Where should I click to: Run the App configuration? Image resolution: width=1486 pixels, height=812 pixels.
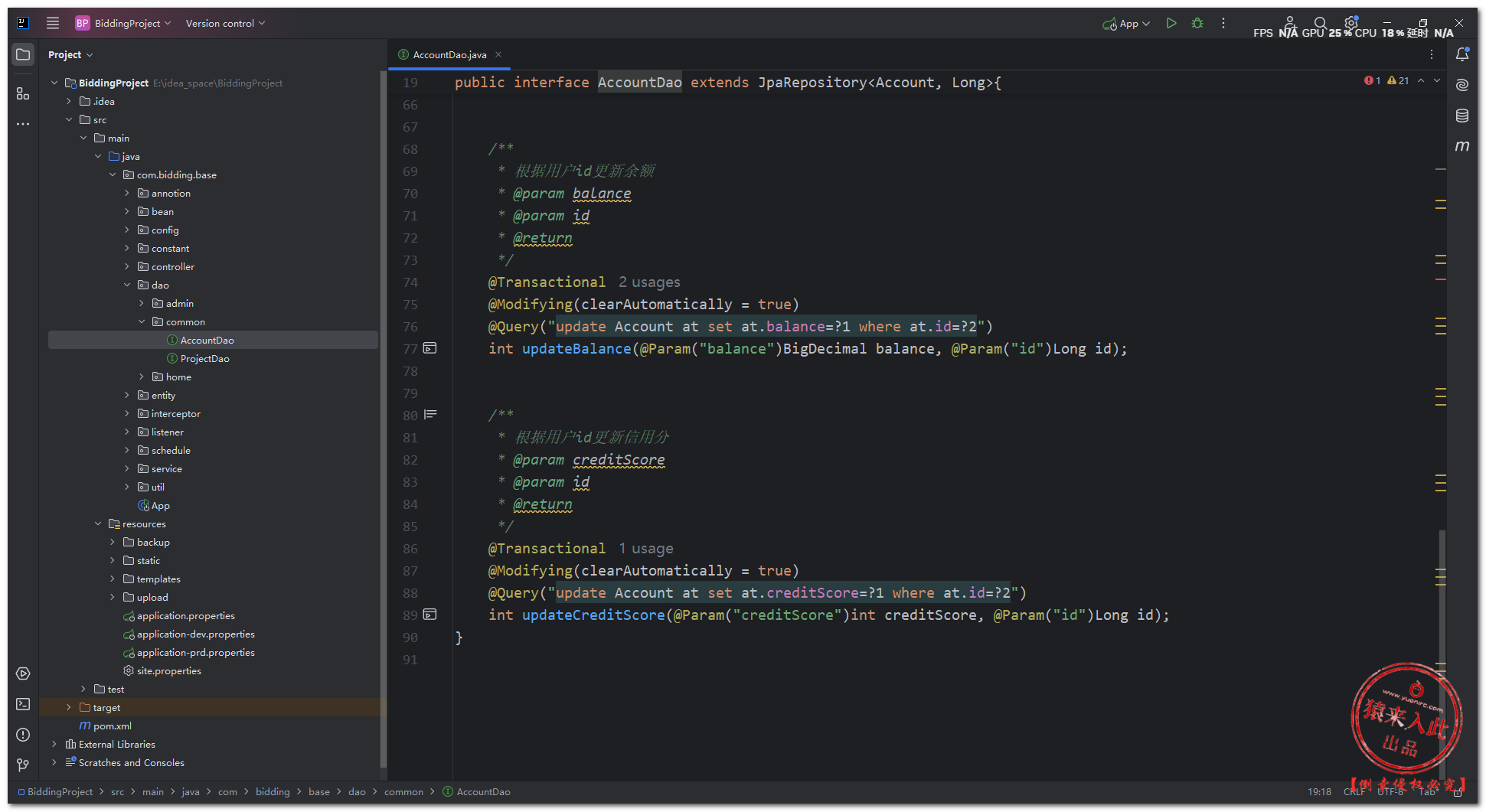coord(1171,24)
